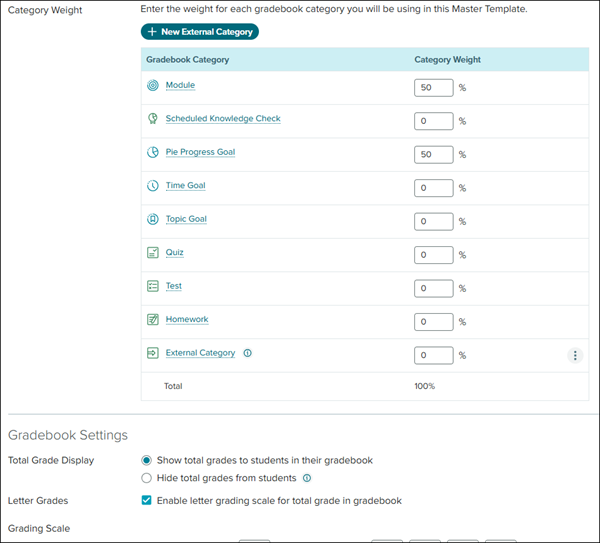Click the Time Goal clock icon
This screenshot has height=543, width=600.
(153, 187)
